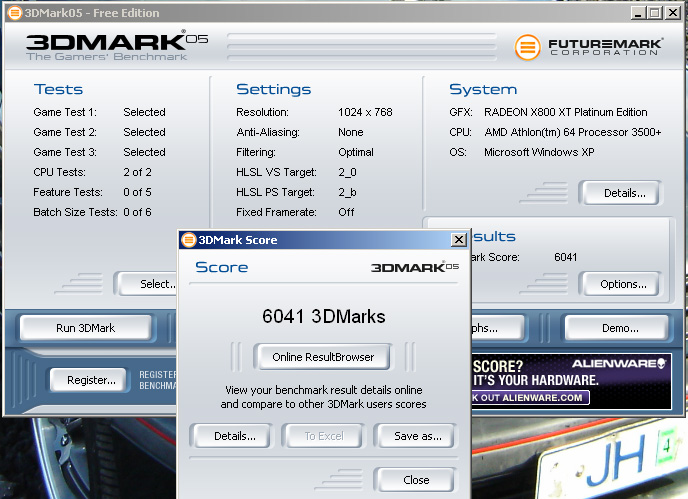
Task: Close the 3DMark05 main window
Action: pyautogui.click(x=674, y=12)
